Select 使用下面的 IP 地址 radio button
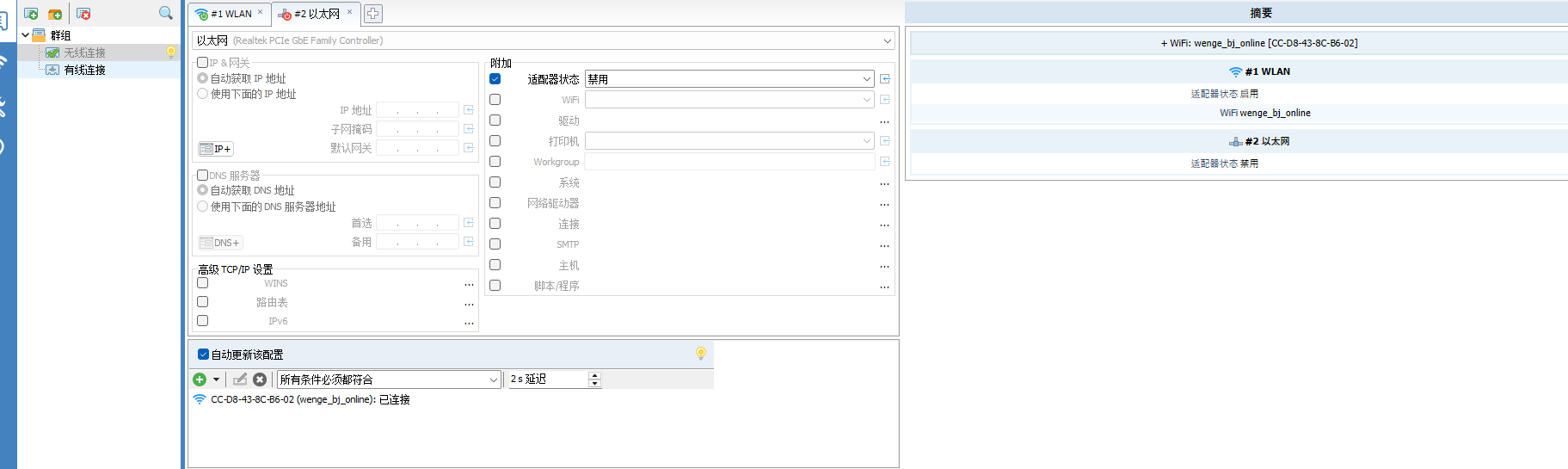The image size is (1568, 469). coord(203,94)
